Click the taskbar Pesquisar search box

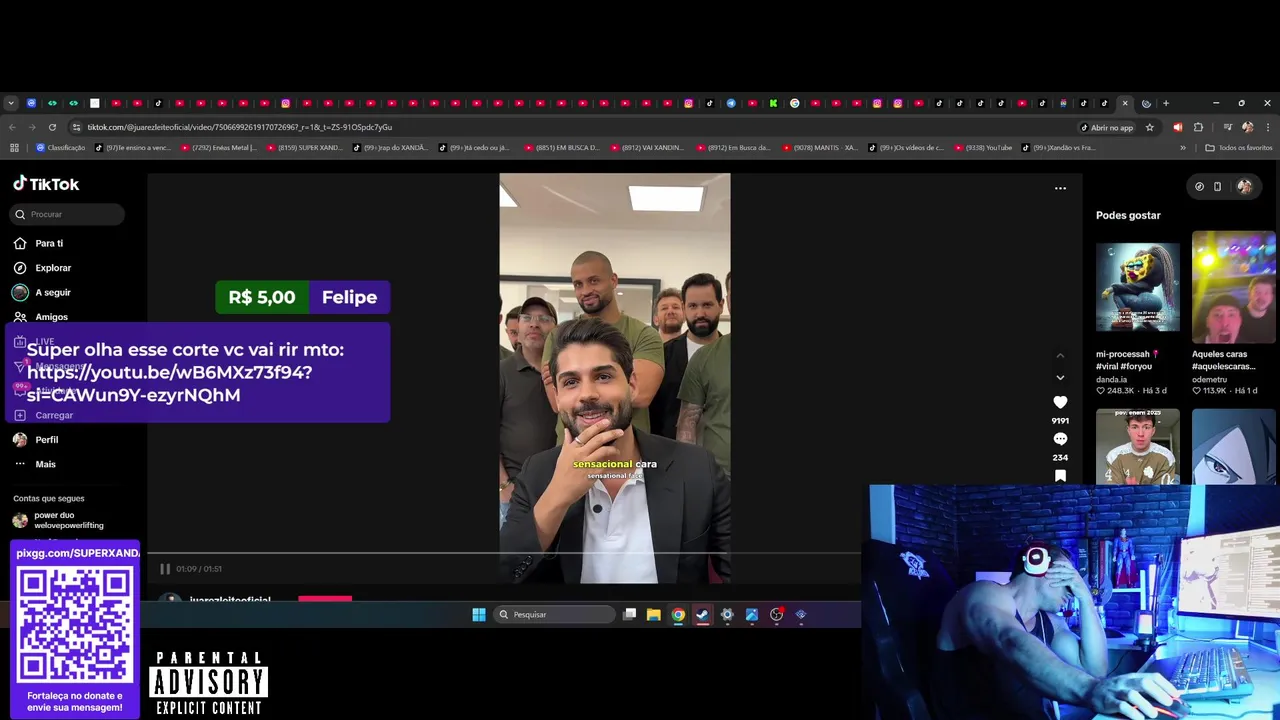(x=555, y=614)
